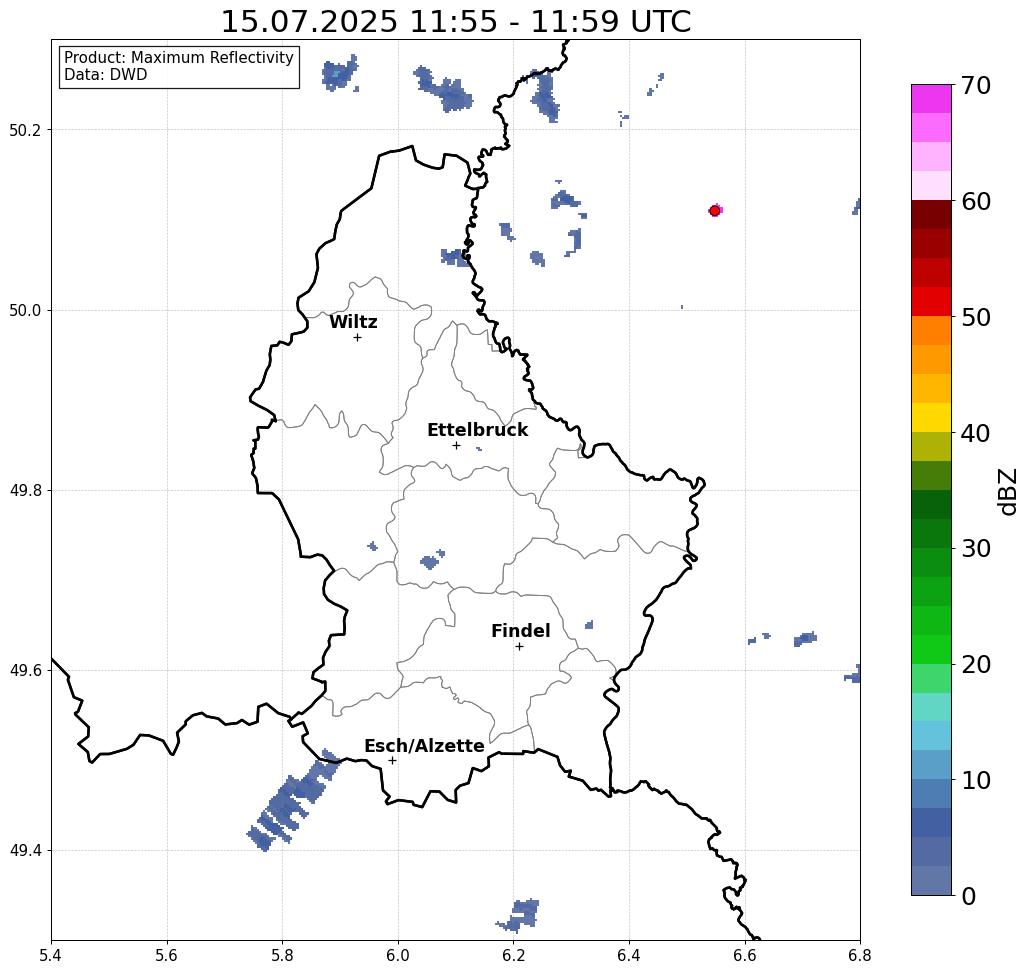The width and height of the screenshot is (1029, 973).
Task: Click the longitude label 6.0
Action: [x=398, y=956]
